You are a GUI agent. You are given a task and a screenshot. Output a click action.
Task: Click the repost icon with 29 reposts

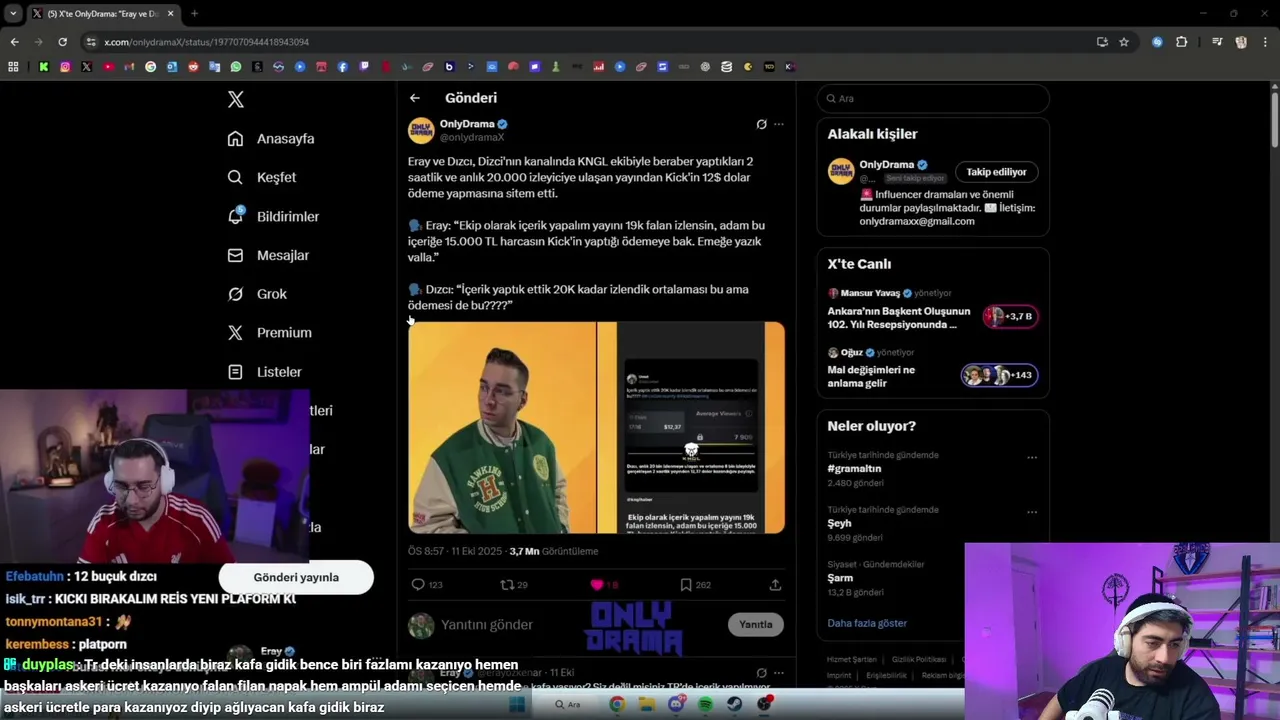pyautogui.click(x=506, y=584)
